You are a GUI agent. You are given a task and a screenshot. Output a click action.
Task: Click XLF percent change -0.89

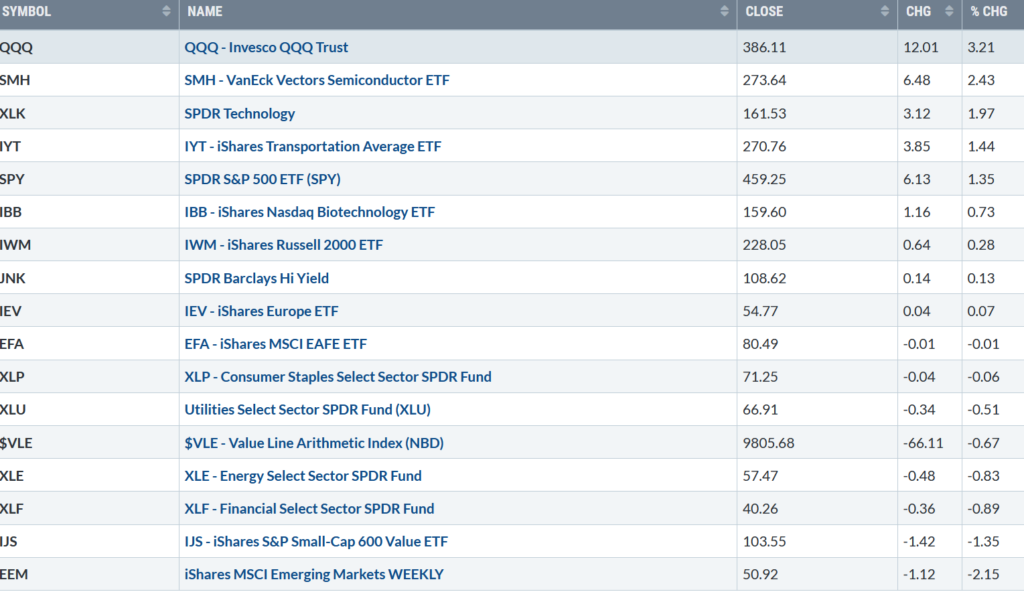coord(984,508)
